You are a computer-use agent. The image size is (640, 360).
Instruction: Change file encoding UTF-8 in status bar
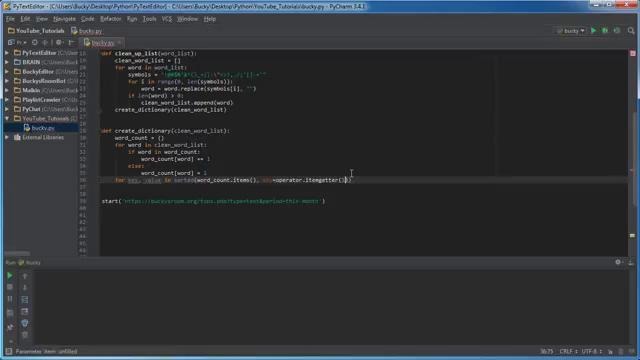tap(592, 351)
